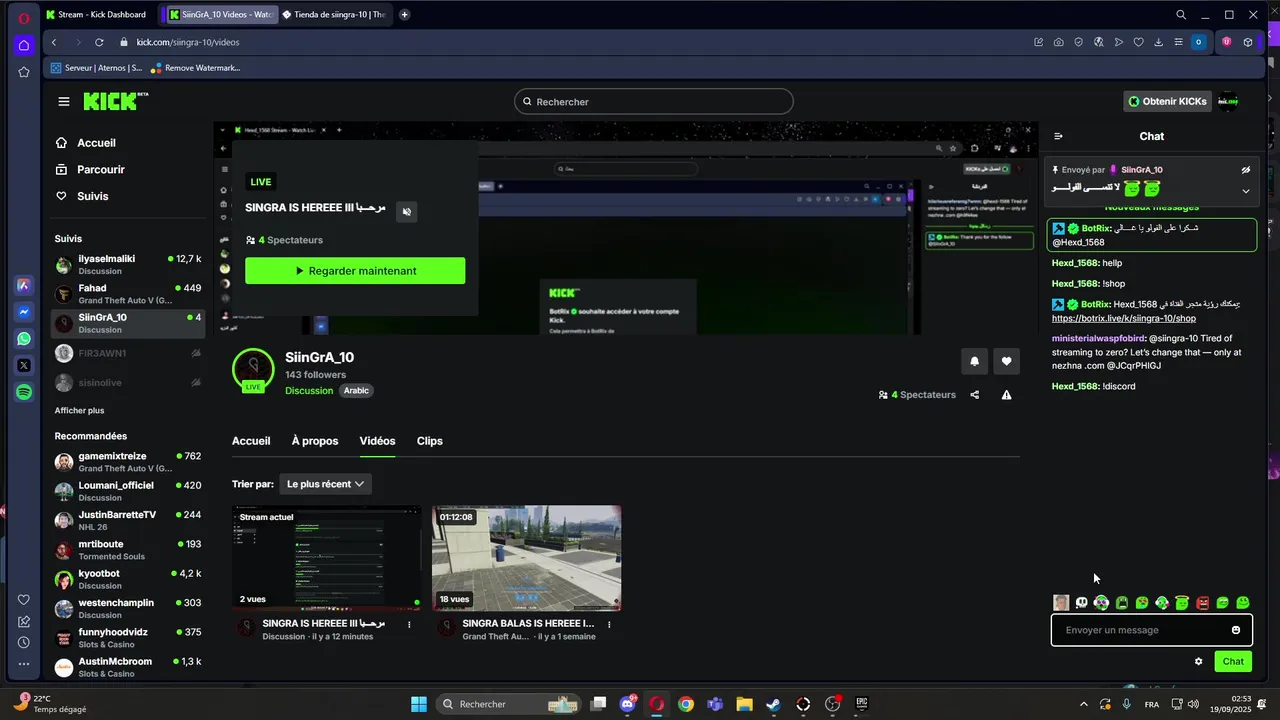Screen dimensions: 1280x720
Task: Open Opera Easy Setup sliders icon
Action: pos(1178,42)
